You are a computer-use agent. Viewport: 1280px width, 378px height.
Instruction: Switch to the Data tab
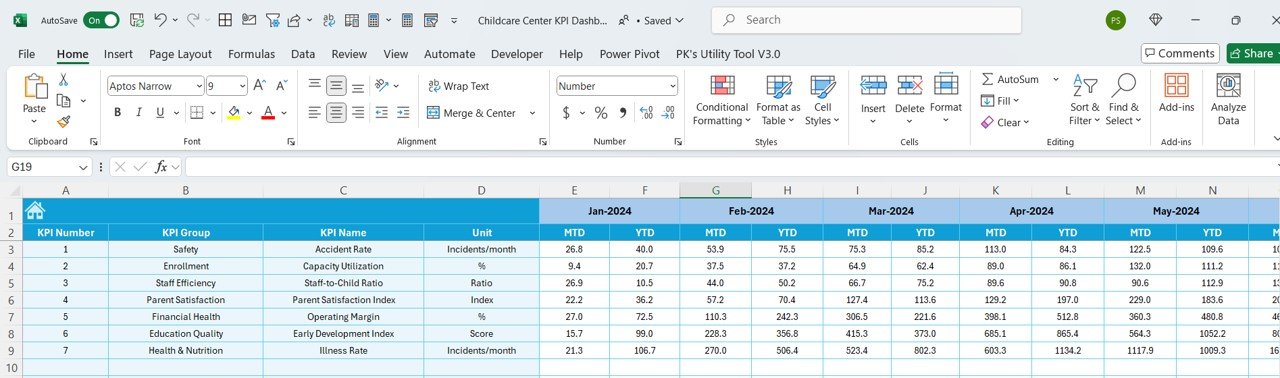click(303, 54)
